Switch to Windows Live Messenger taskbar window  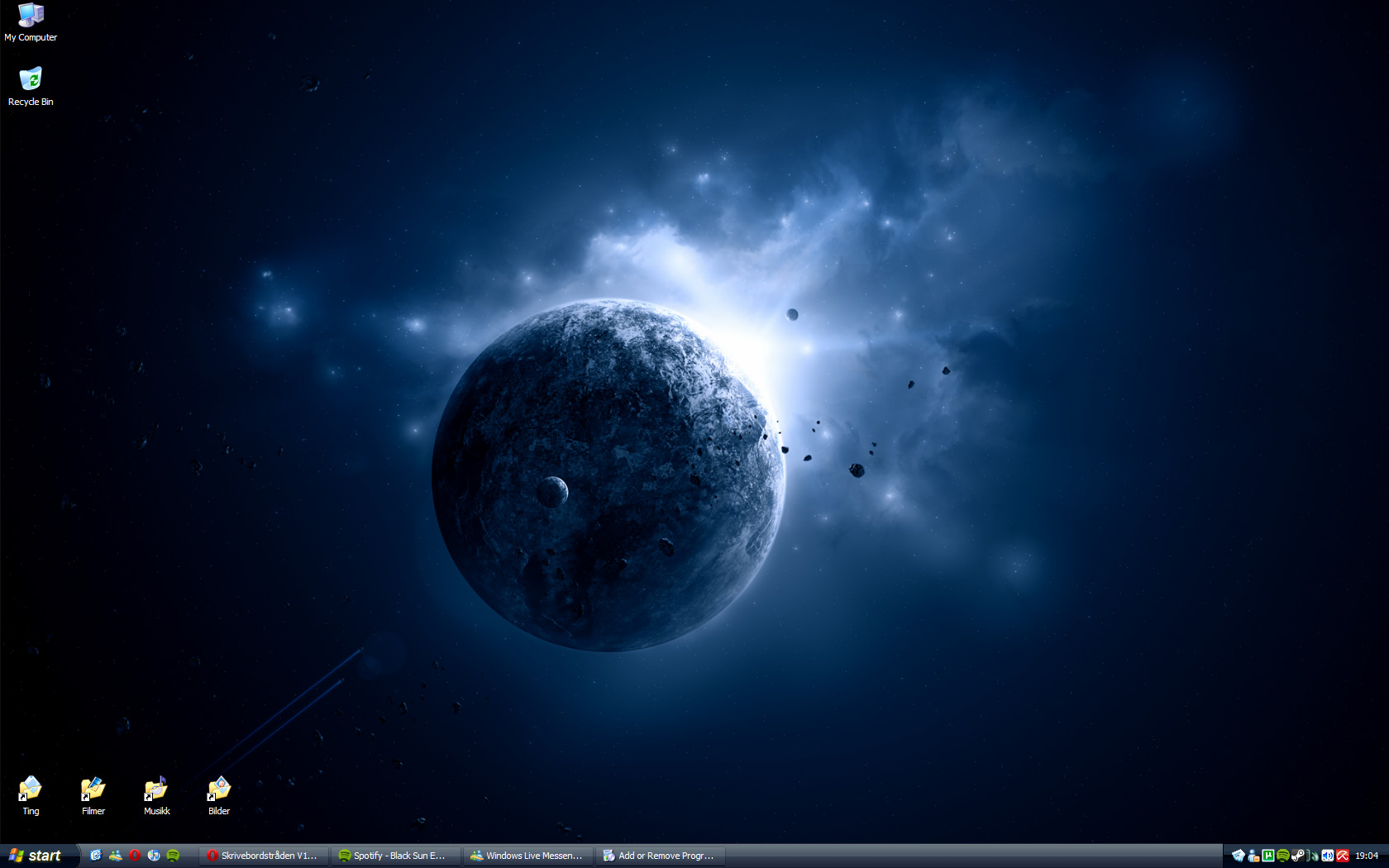point(528,856)
